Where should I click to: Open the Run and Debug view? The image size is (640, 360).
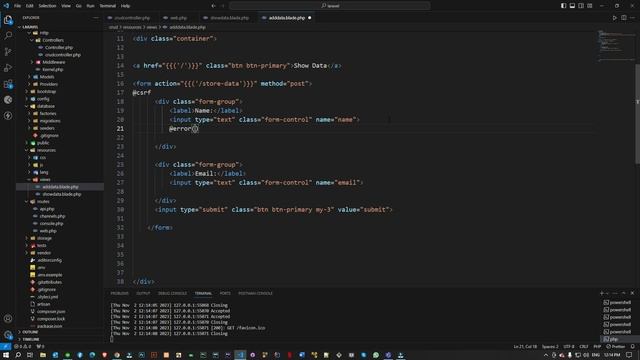[8, 68]
